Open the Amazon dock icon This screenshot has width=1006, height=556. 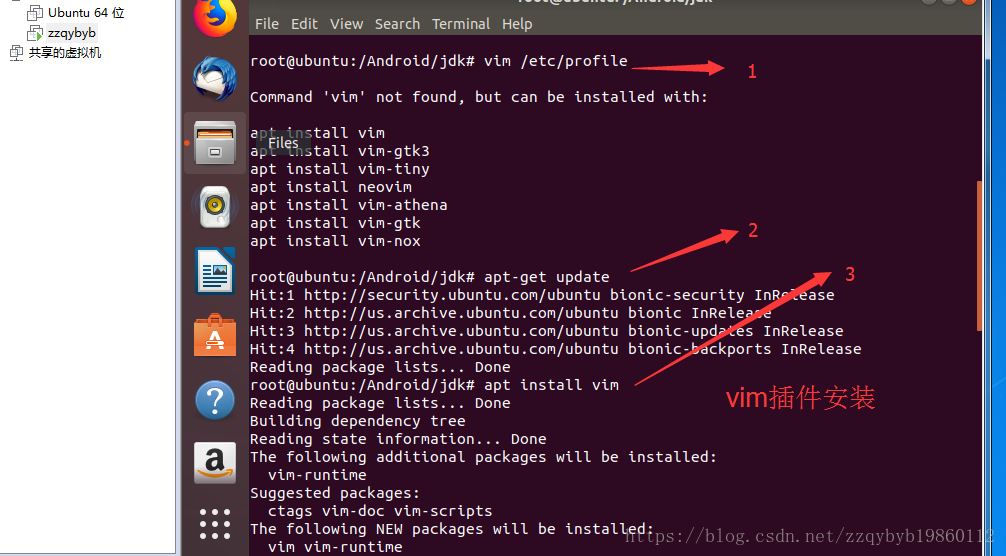click(215, 463)
